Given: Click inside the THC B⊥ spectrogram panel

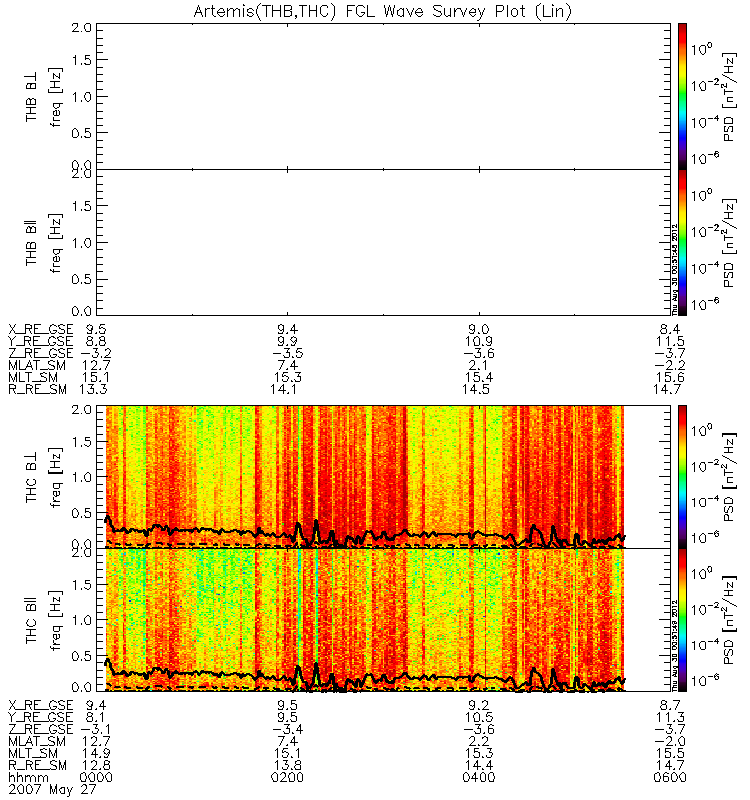Looking at the screenshot, I should point(383,477).
